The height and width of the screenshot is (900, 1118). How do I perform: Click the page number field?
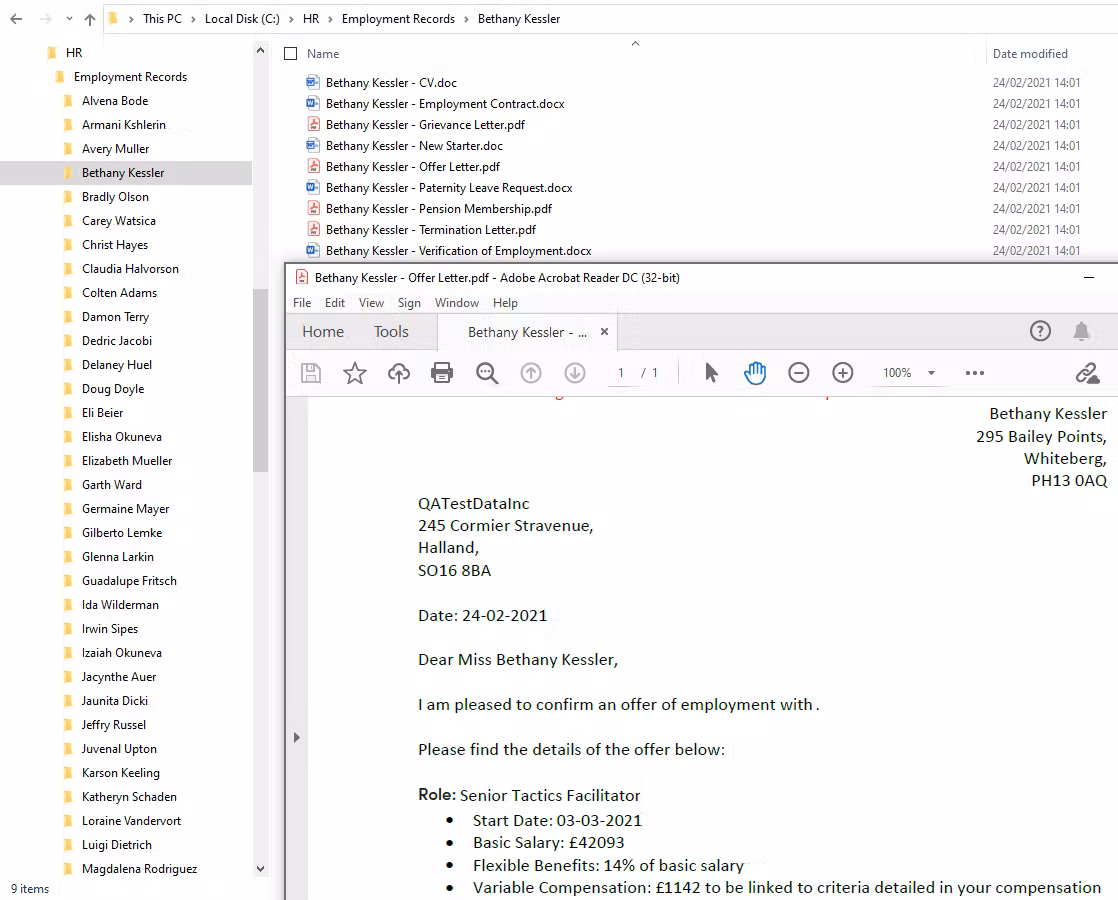[x=621, y=373]
